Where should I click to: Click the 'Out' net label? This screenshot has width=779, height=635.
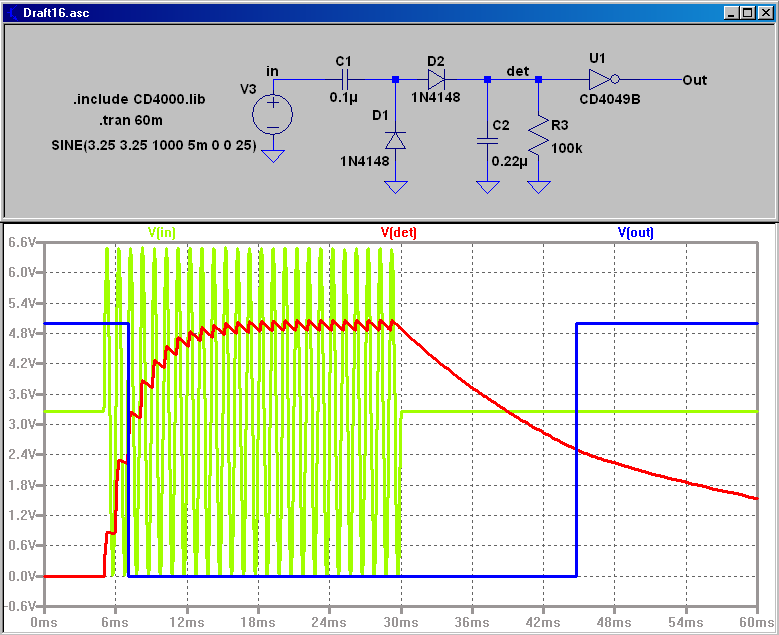[695, 80]
